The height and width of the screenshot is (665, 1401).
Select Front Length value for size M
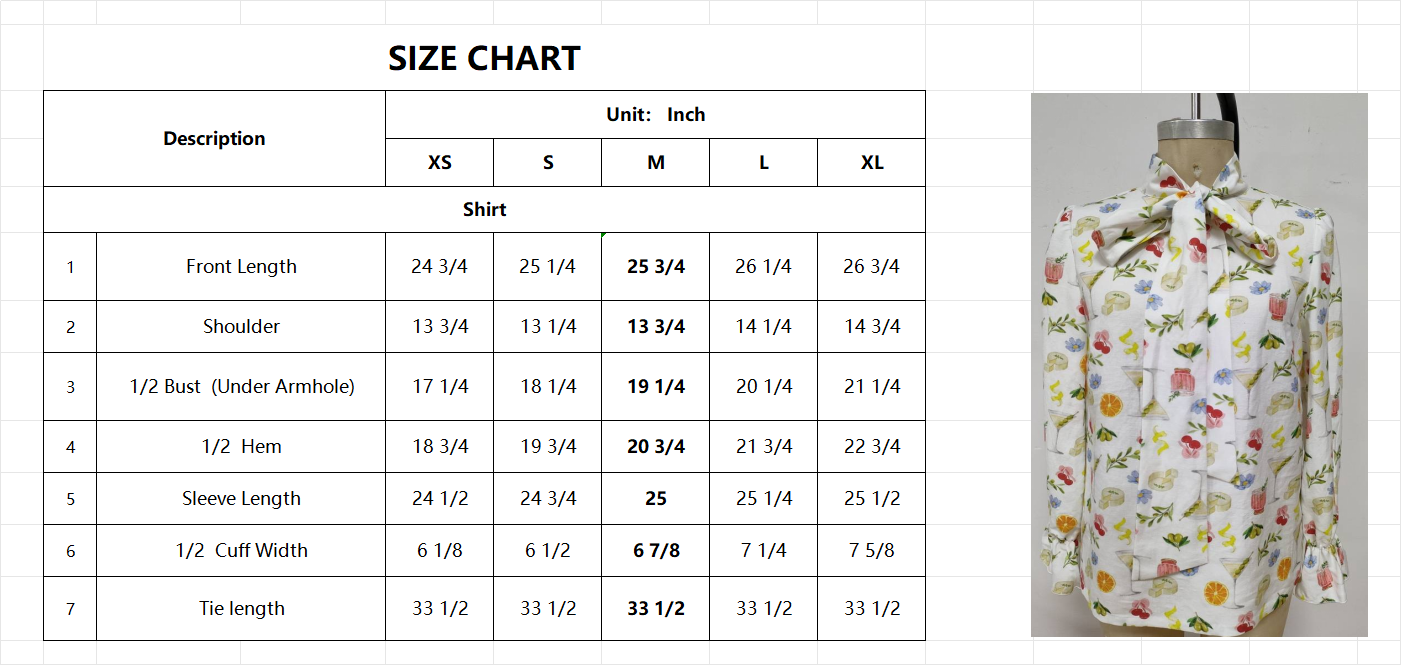tap(655, 267)
